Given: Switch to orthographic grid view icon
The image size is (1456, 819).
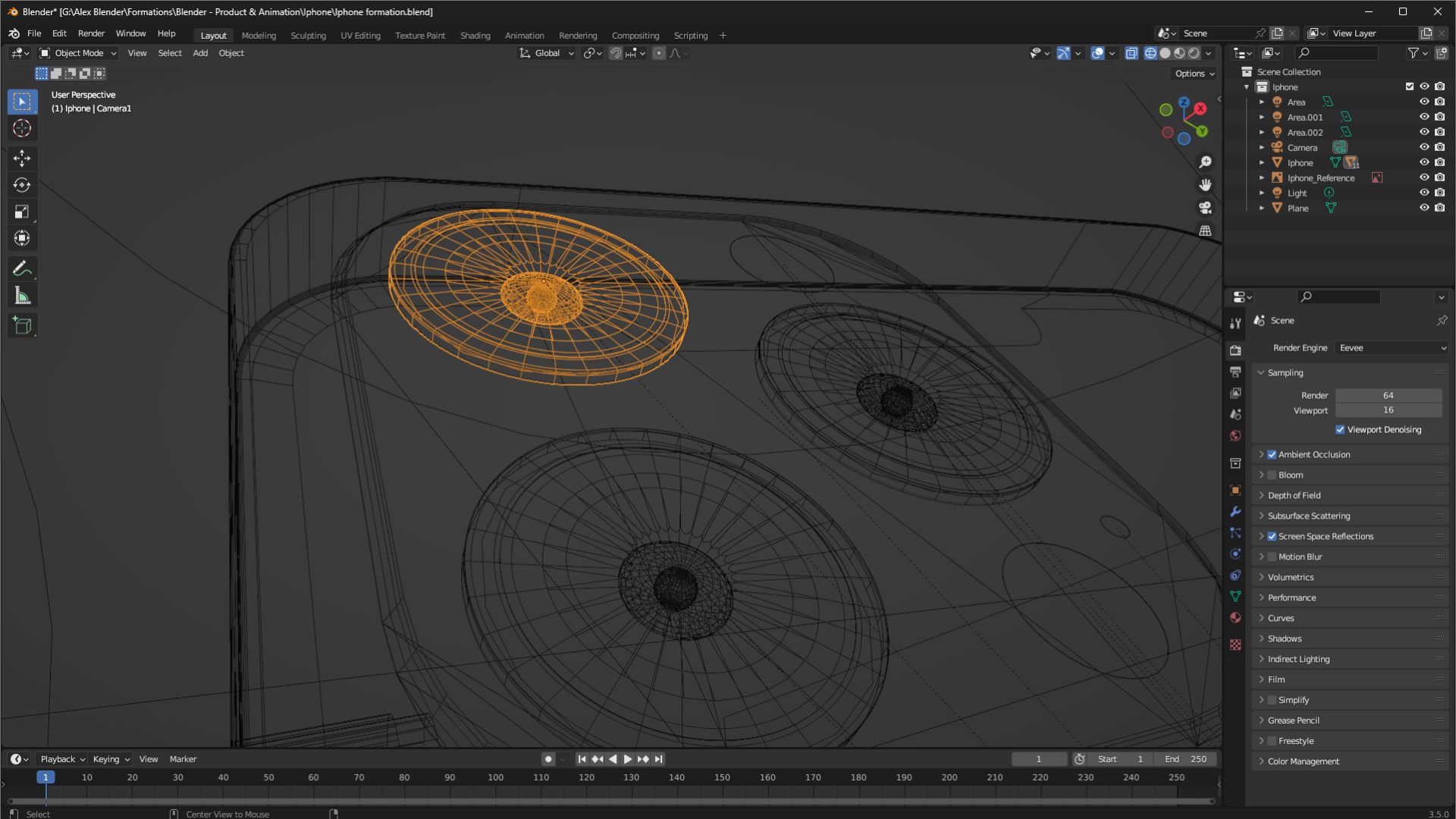Looking at the screenshot, I should 1205,231.
